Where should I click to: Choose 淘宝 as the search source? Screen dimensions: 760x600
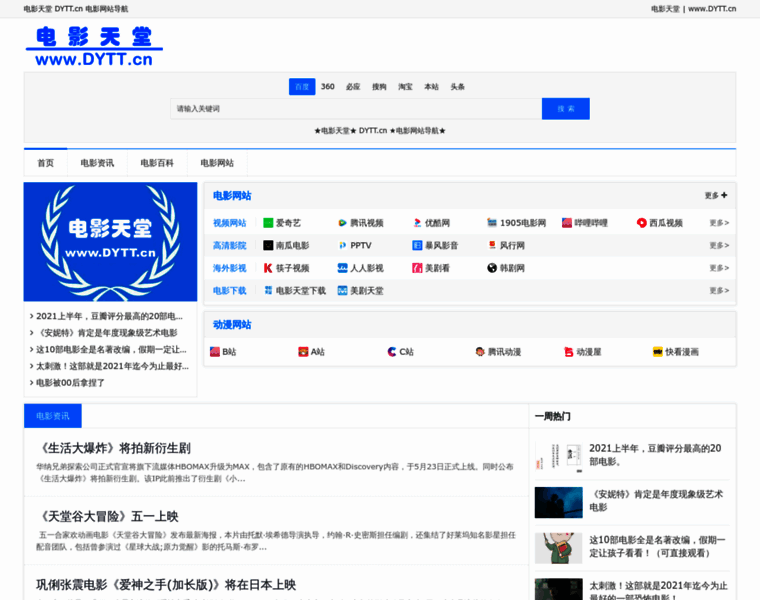tap(405, 87)
